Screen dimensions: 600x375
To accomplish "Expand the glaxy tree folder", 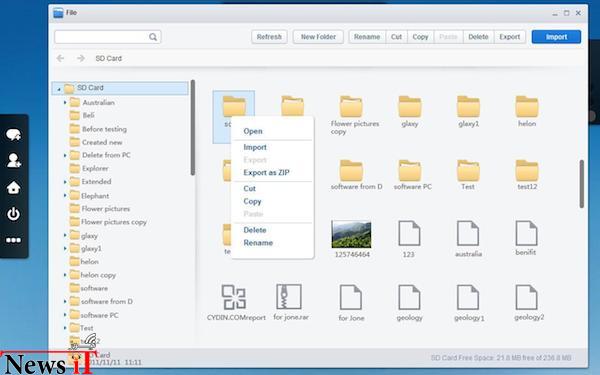I will click(x=65, y=235).
